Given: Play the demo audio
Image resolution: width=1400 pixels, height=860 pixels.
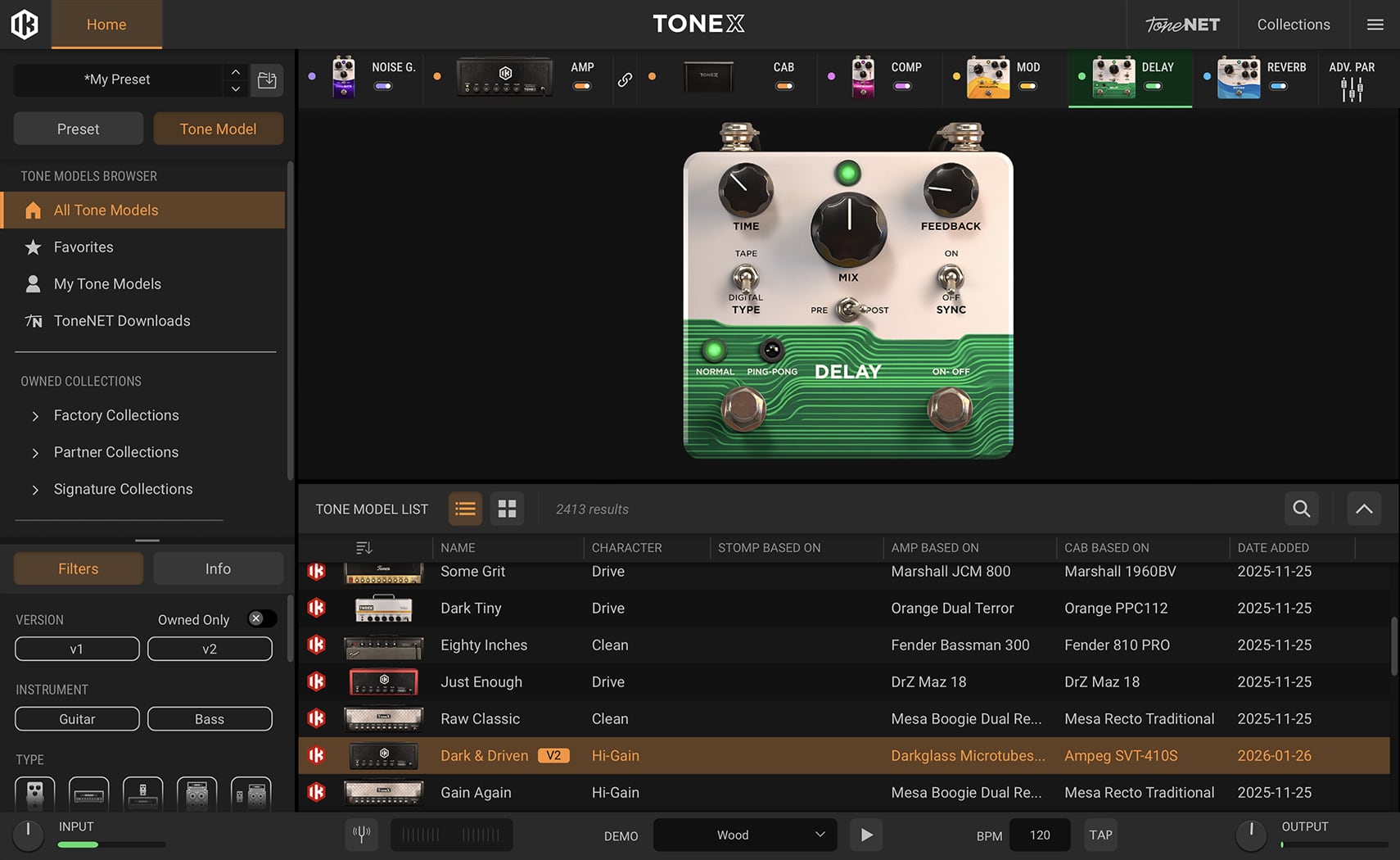Looking at the screenshot, I should pyautogui.click(x=866, y=835).
